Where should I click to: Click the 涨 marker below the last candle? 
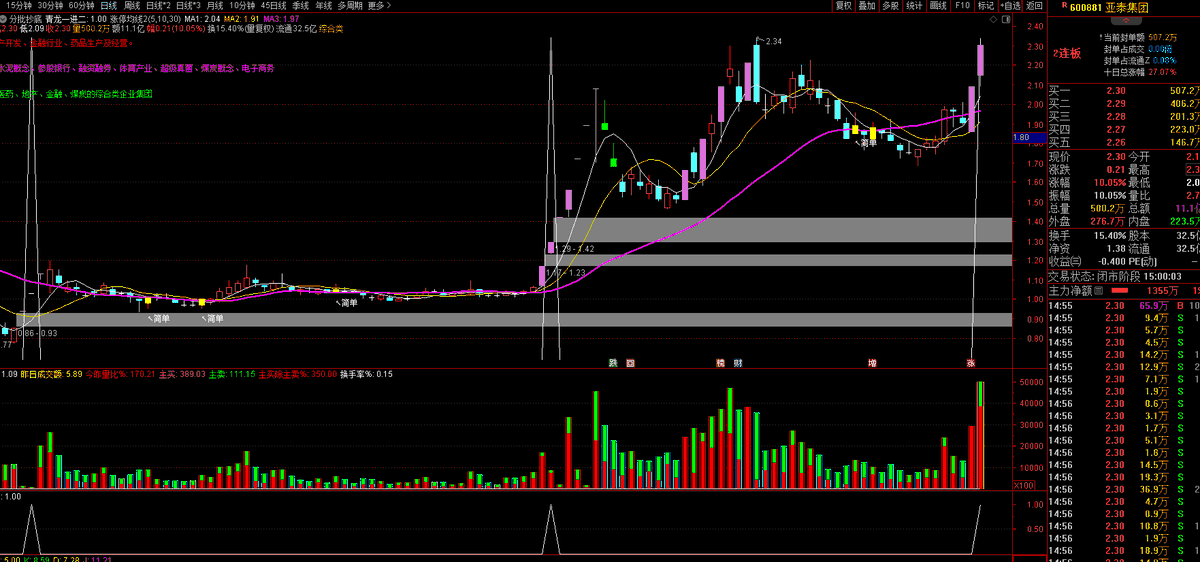tap(970, 362)
